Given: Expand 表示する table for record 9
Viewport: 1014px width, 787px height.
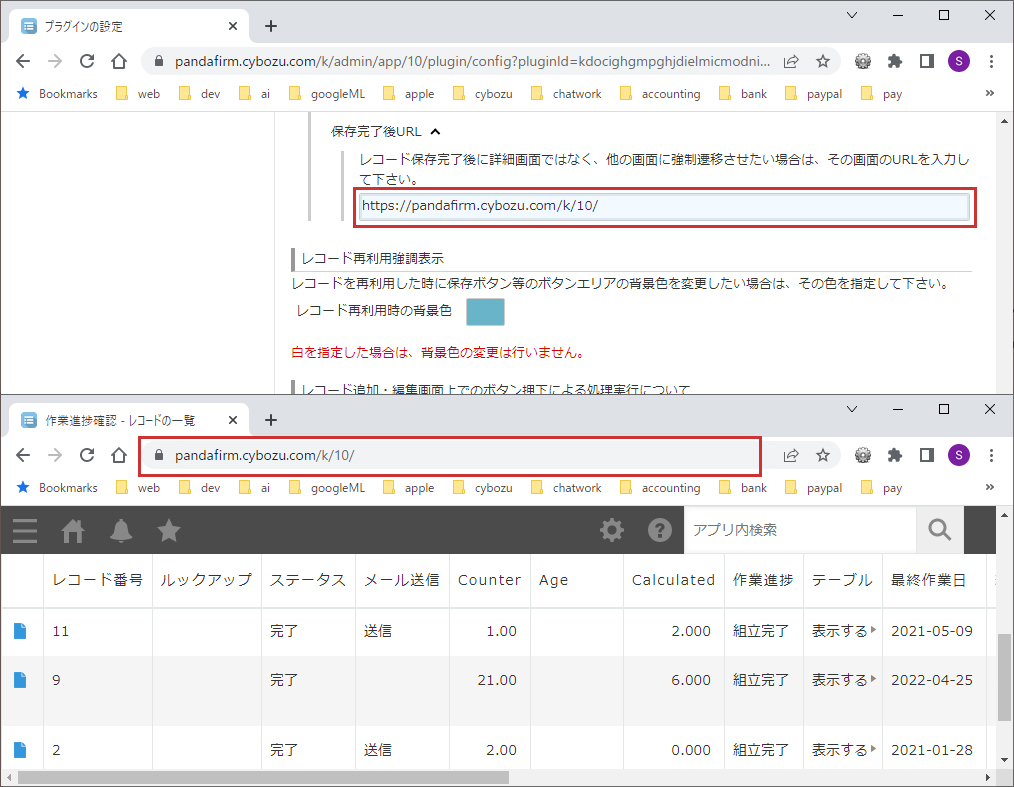Looking at the screenshot, I should [x=843, y=680].
